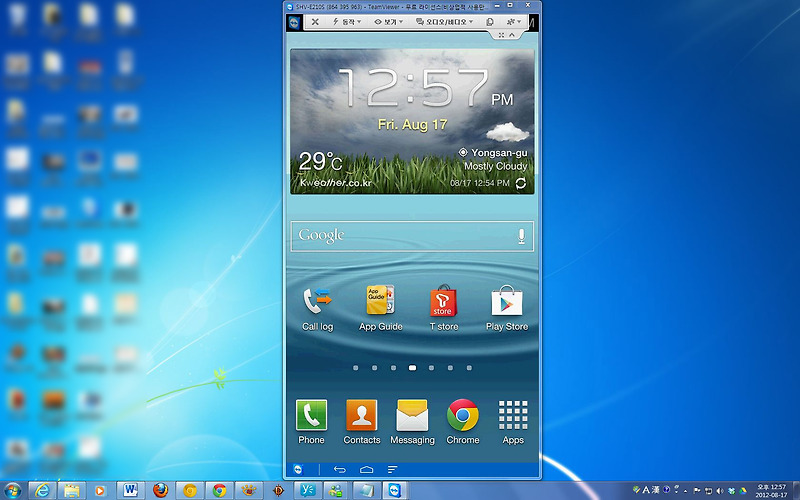Click the TeamViewer icon in bottom bar
This screenshot has height=500, width=800.
pyautogui.click(x=298, y=469)
